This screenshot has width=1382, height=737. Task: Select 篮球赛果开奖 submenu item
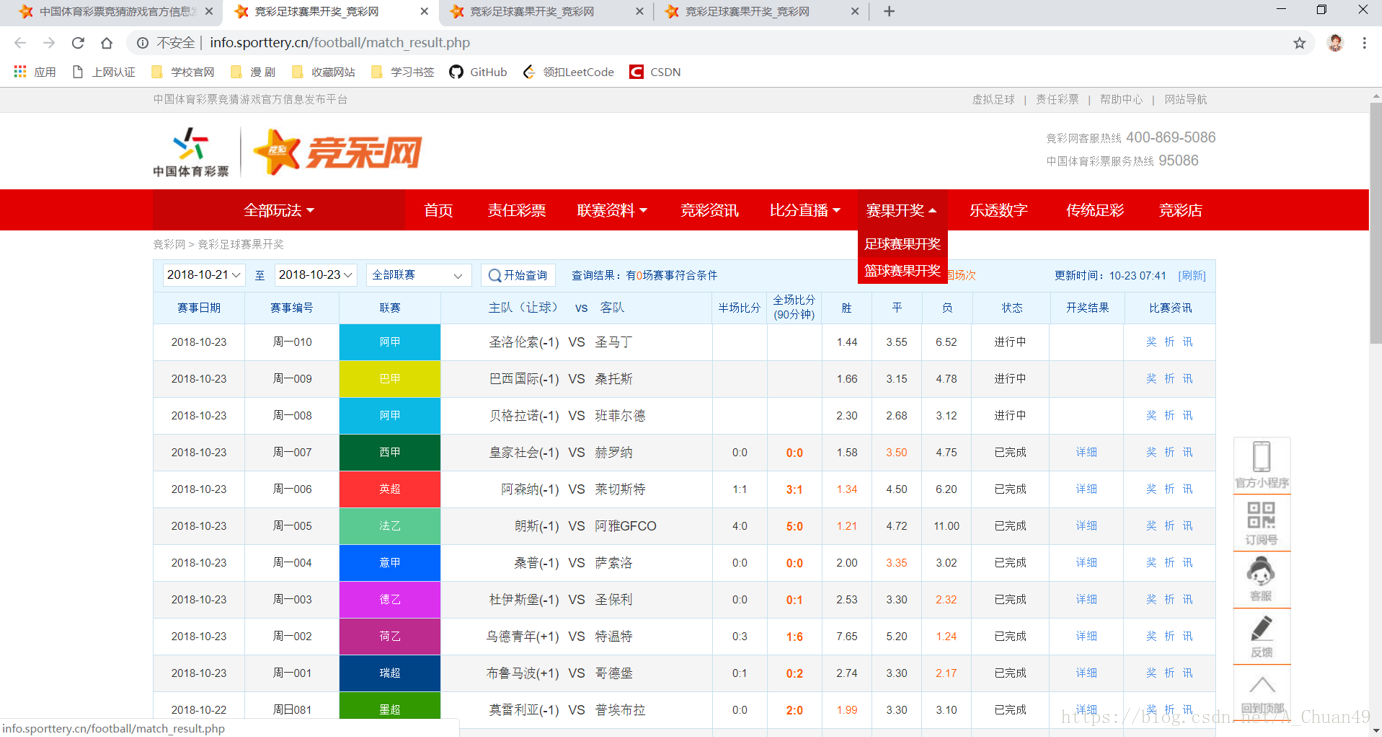pyautogui.click(x=902, y=271)
